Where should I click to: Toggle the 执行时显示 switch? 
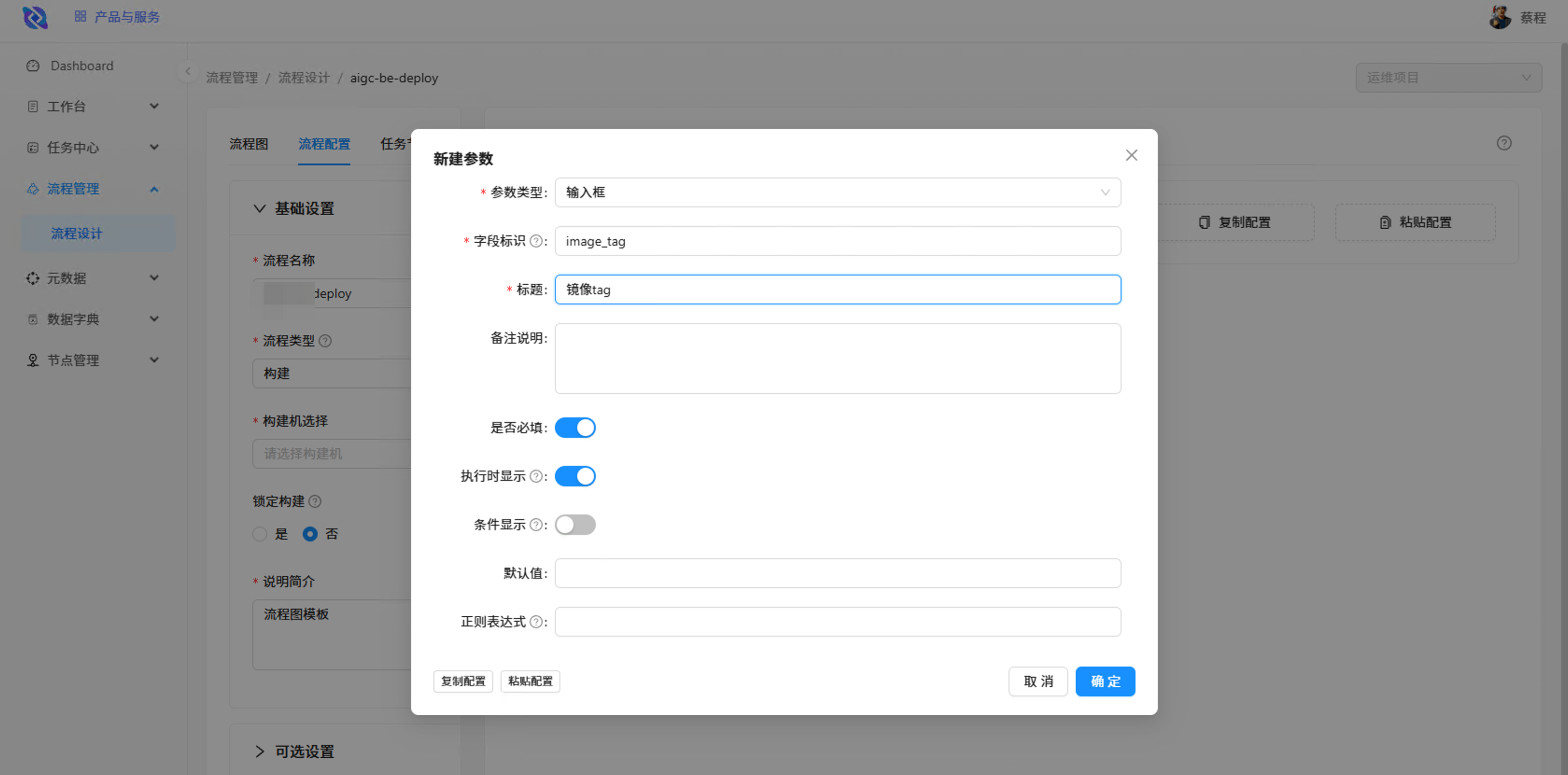click(x=575, y=476)
